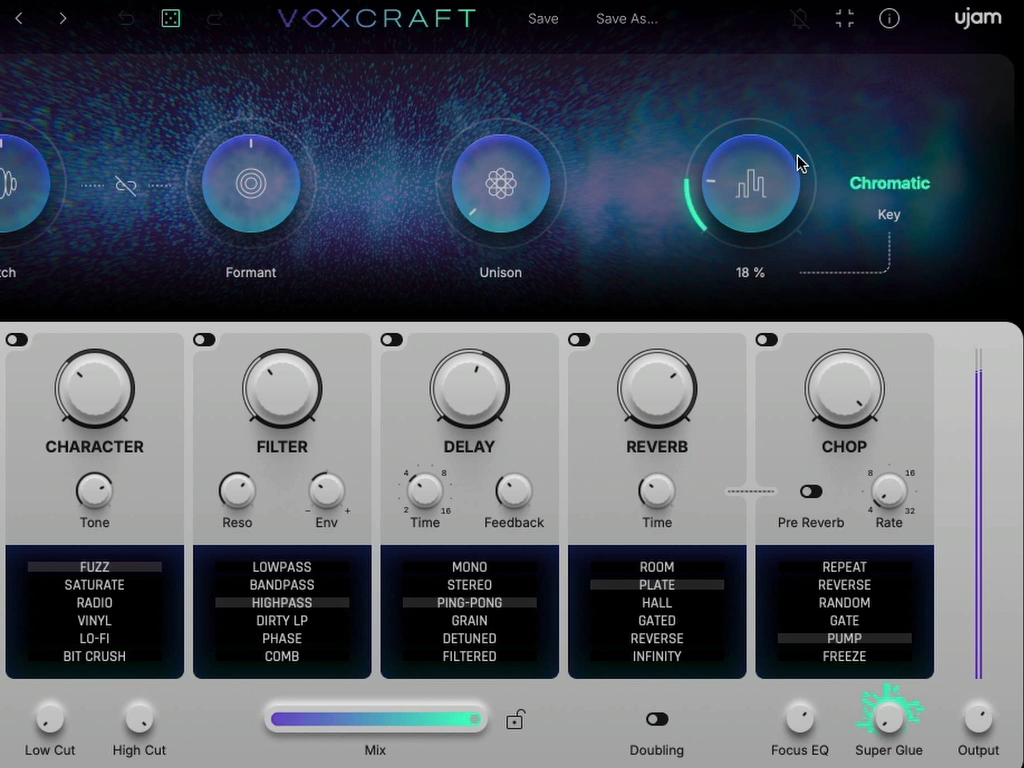
Task: Select SATURATE character mode
Action: pos(95,585)
